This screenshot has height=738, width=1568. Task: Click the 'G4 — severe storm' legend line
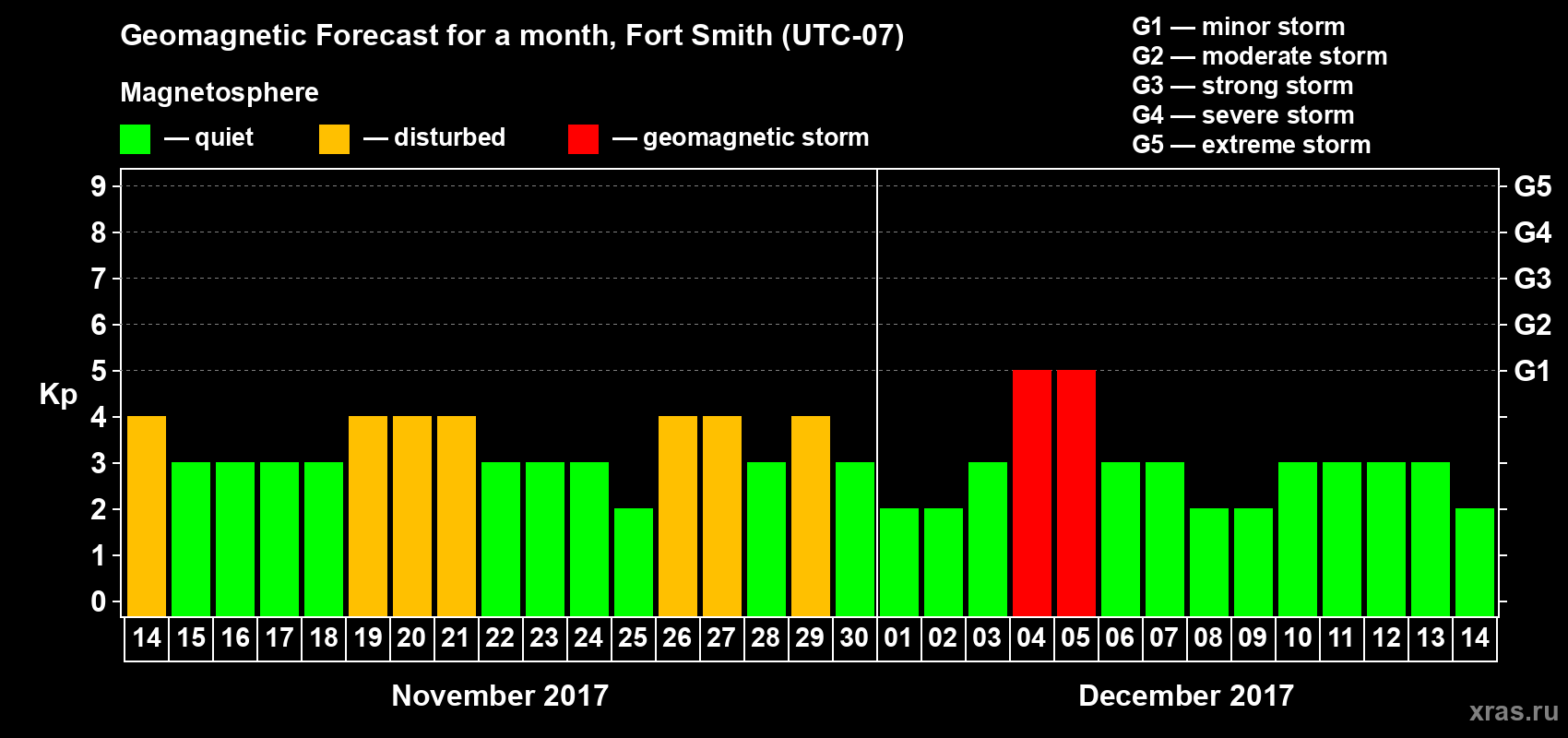click(1243, 115)
